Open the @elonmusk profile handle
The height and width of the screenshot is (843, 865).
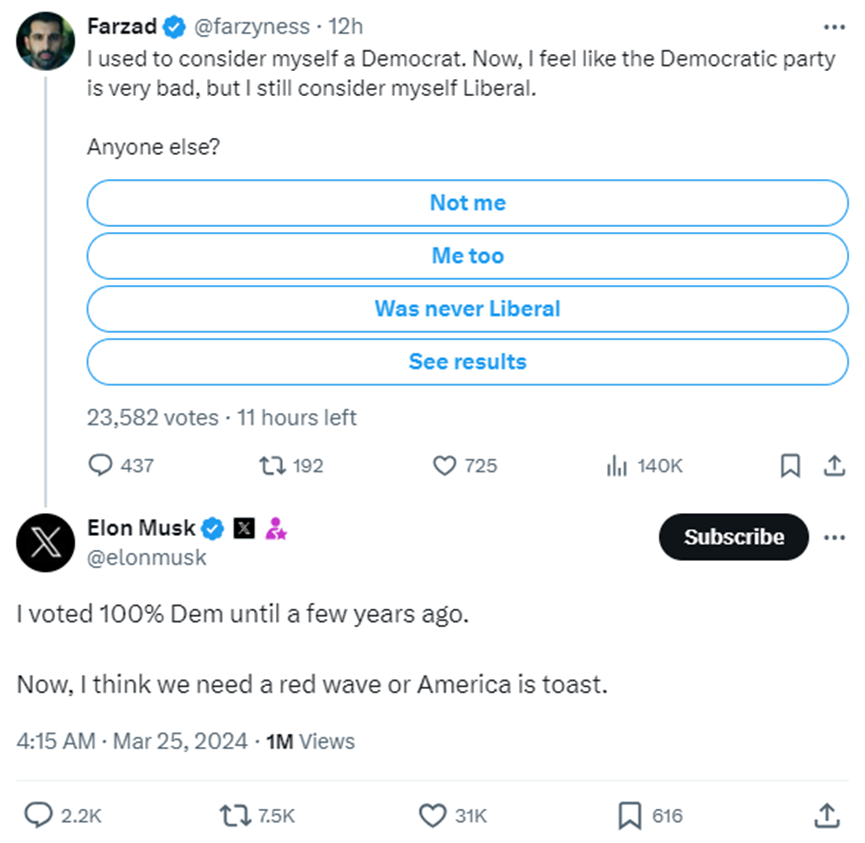tap(147, 558)
